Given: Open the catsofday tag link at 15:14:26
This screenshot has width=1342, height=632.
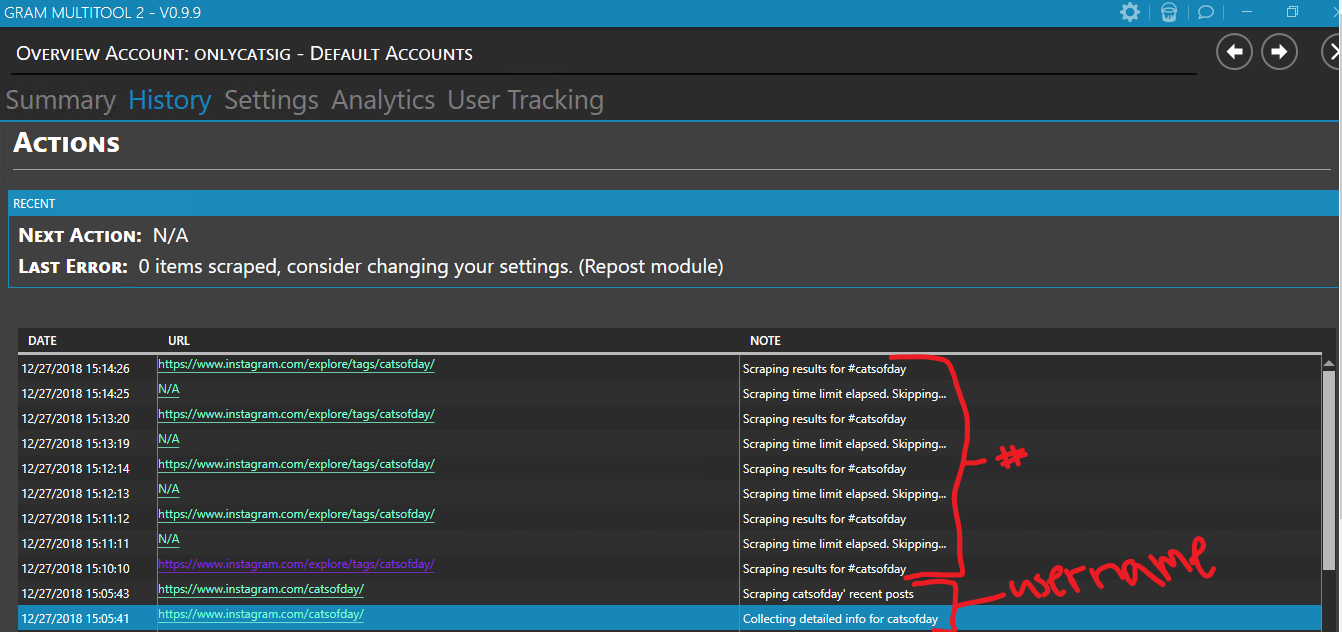Looking at the screenshot, I should [x=296, y=365].
